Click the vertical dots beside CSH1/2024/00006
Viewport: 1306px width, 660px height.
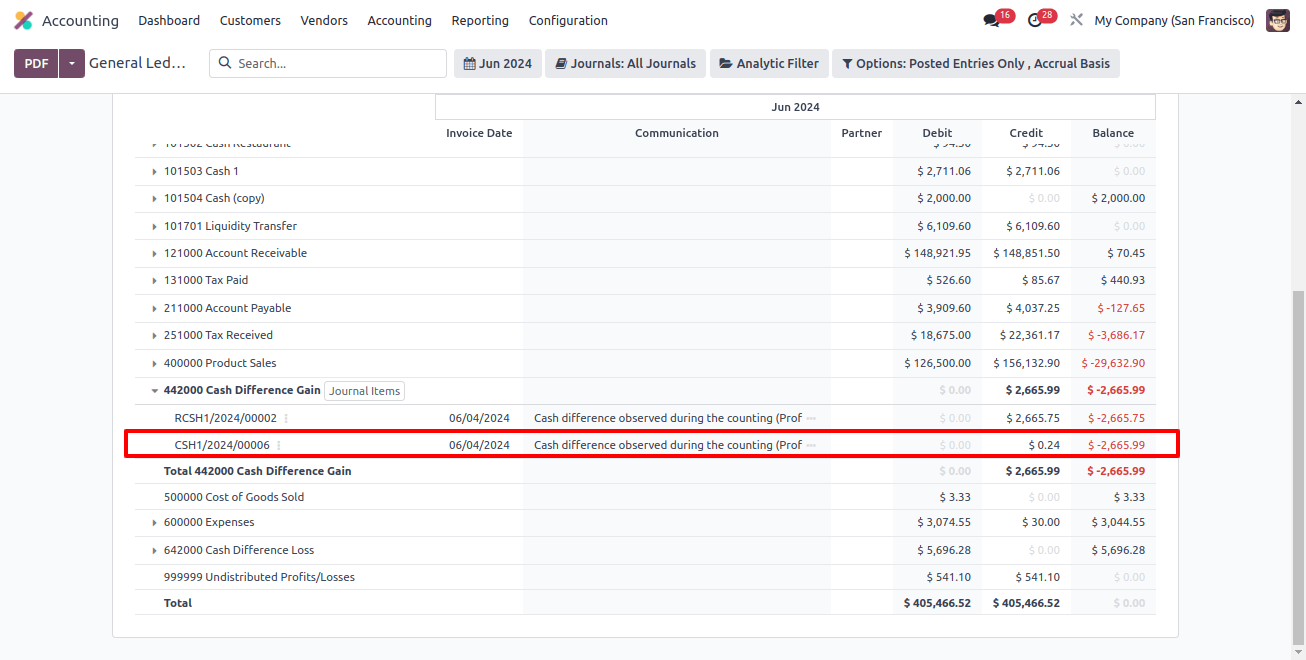coord(279,445)
